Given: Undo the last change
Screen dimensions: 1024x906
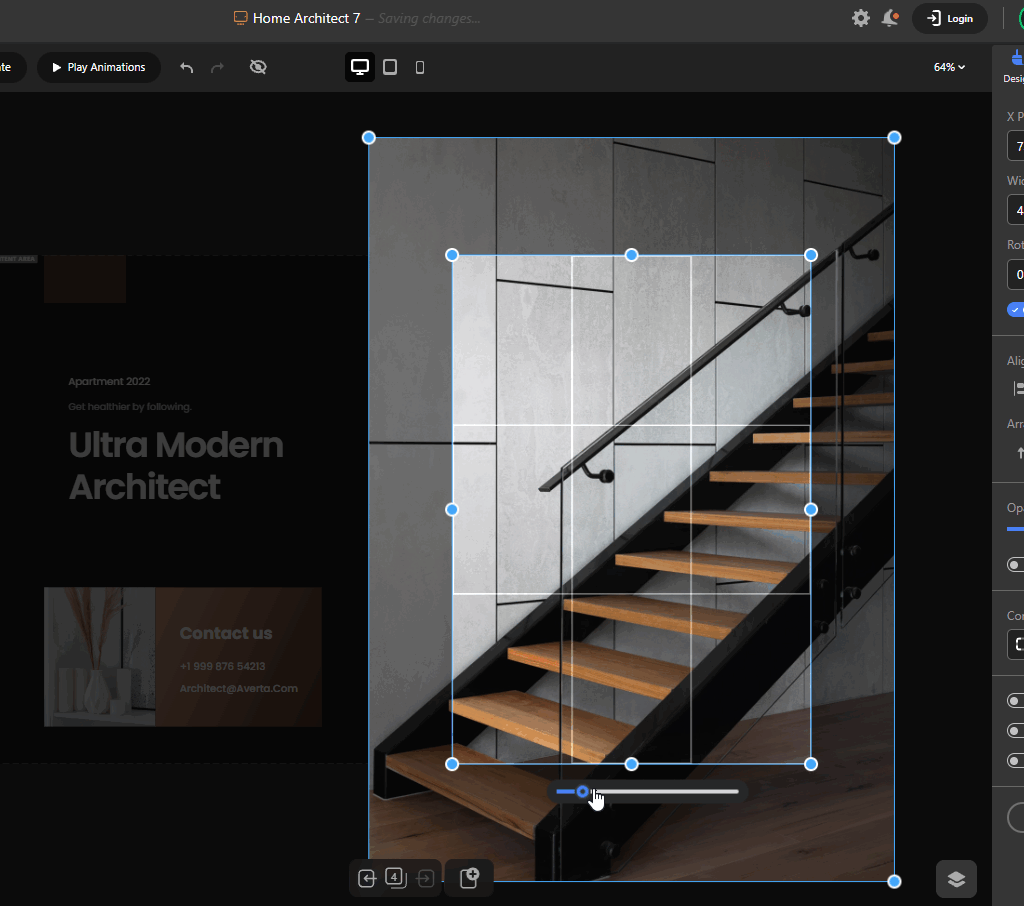Looking at the screenshot, I should point(187,67).
